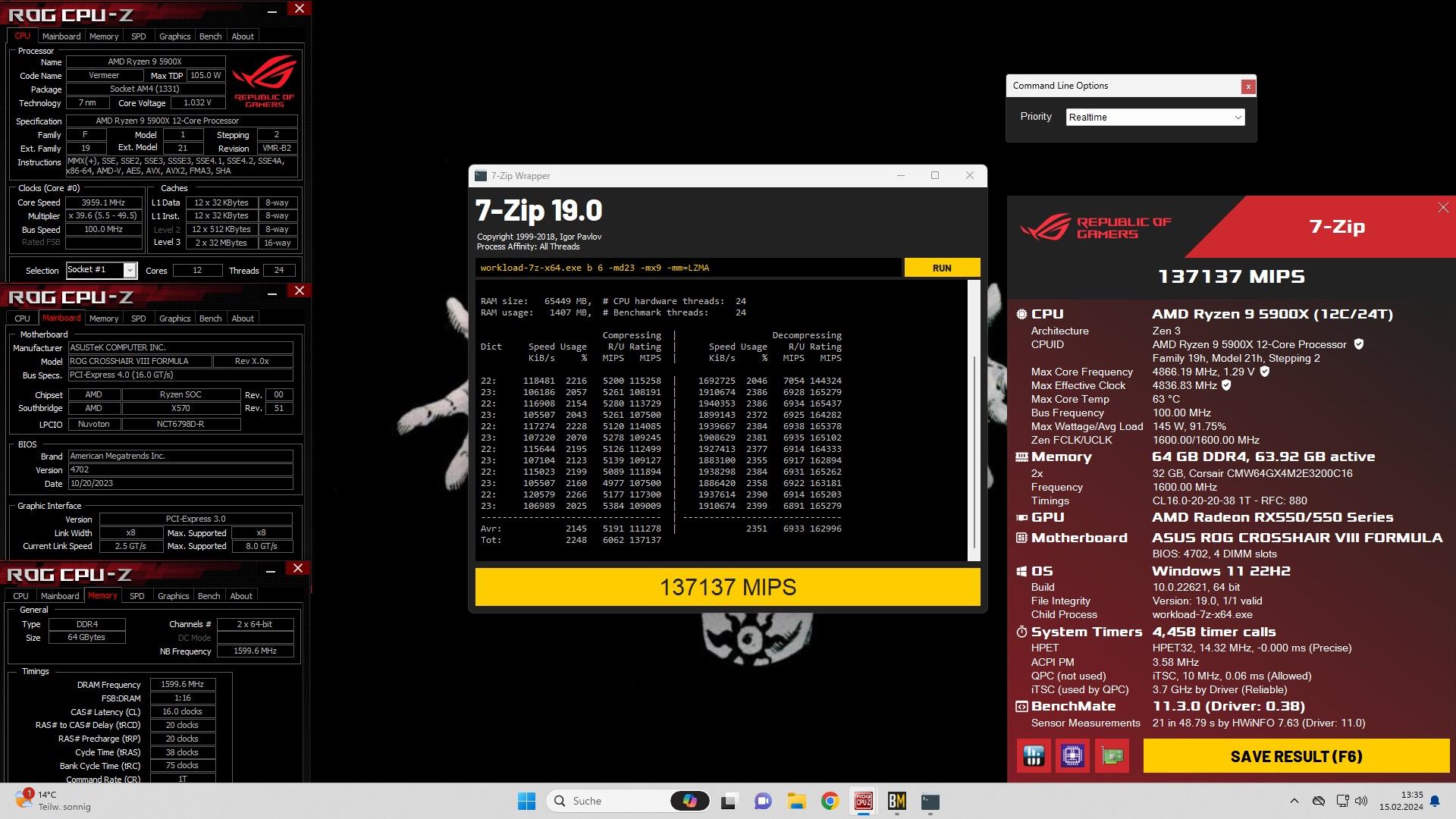Switch to ROG CPU-Z taskbar icon
This screenshot has height=819, width=1456.
pyautogui.click(x=864, y=801)
